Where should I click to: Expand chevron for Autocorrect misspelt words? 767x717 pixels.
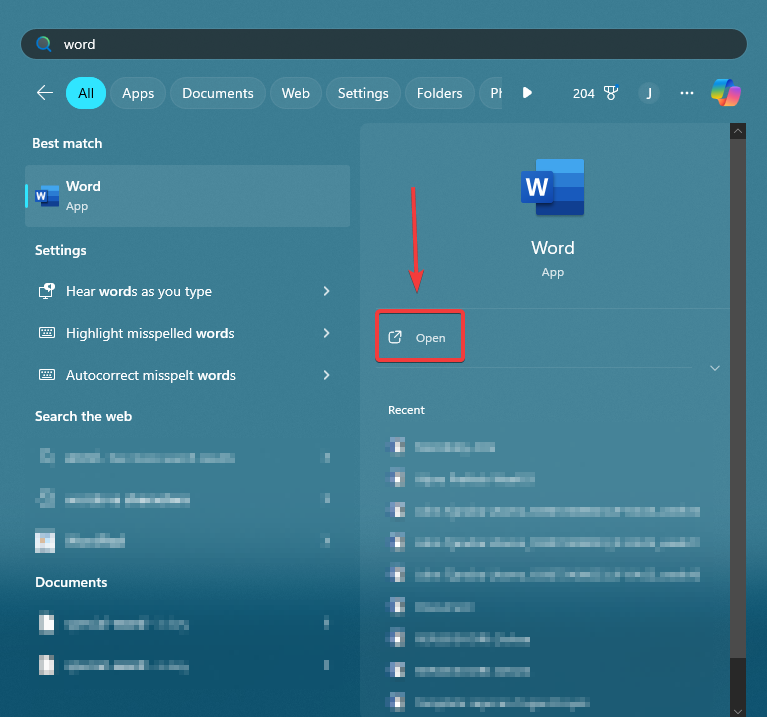point(326,375)
